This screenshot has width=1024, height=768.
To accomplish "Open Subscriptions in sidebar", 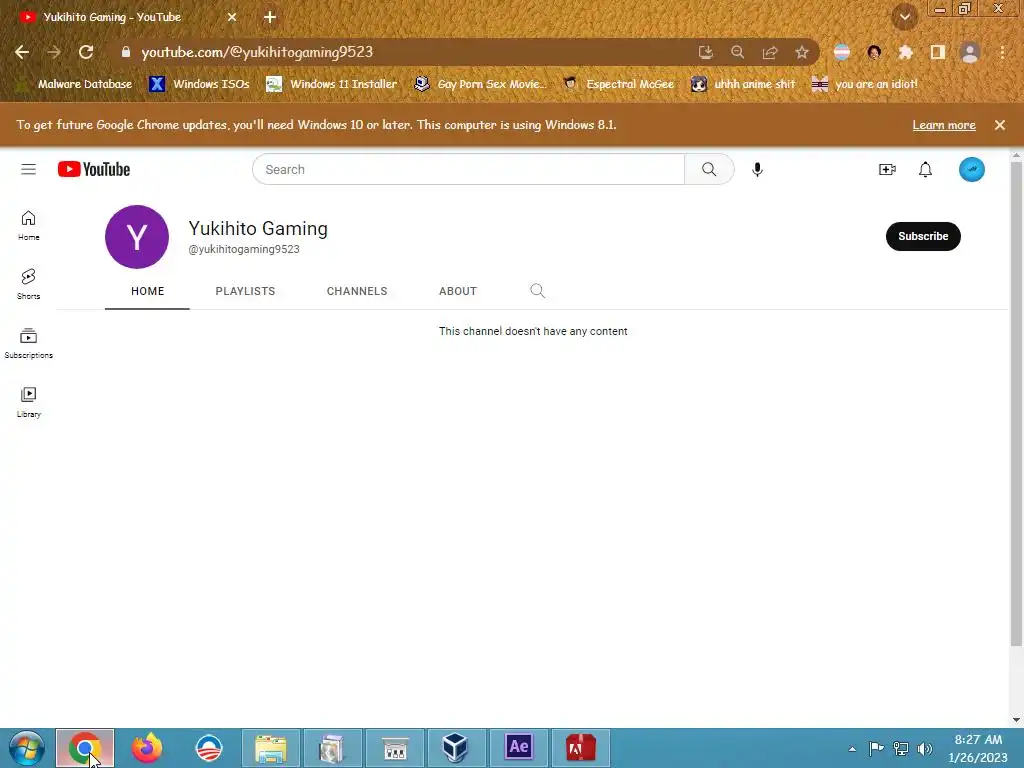I will pyautogui.click(x=28, y=344).
